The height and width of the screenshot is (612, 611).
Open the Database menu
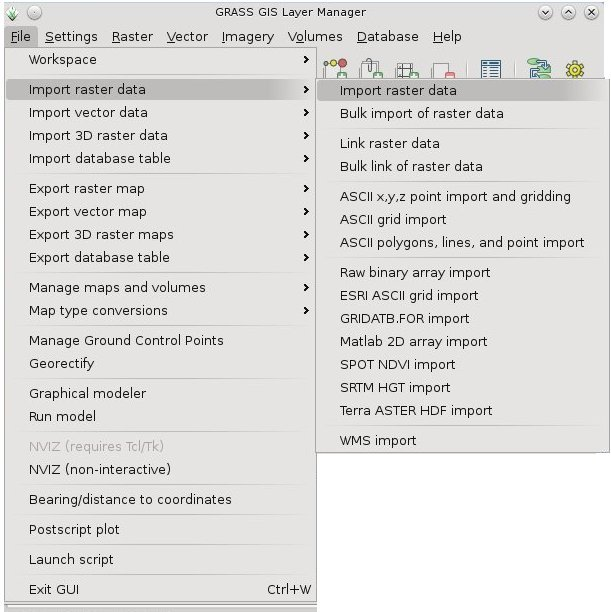(x=387, y=37)
